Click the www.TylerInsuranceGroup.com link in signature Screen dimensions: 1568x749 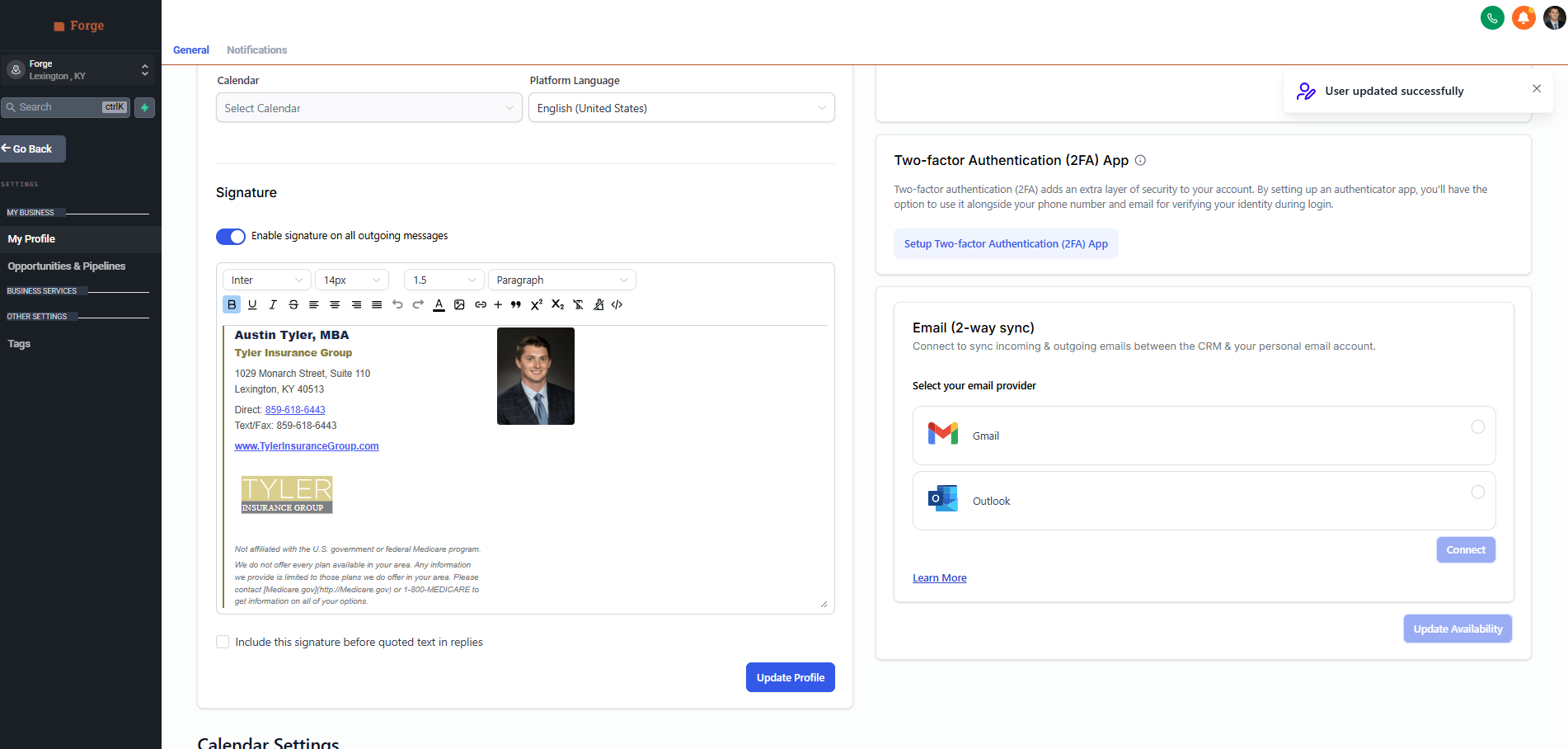(307, 446)
